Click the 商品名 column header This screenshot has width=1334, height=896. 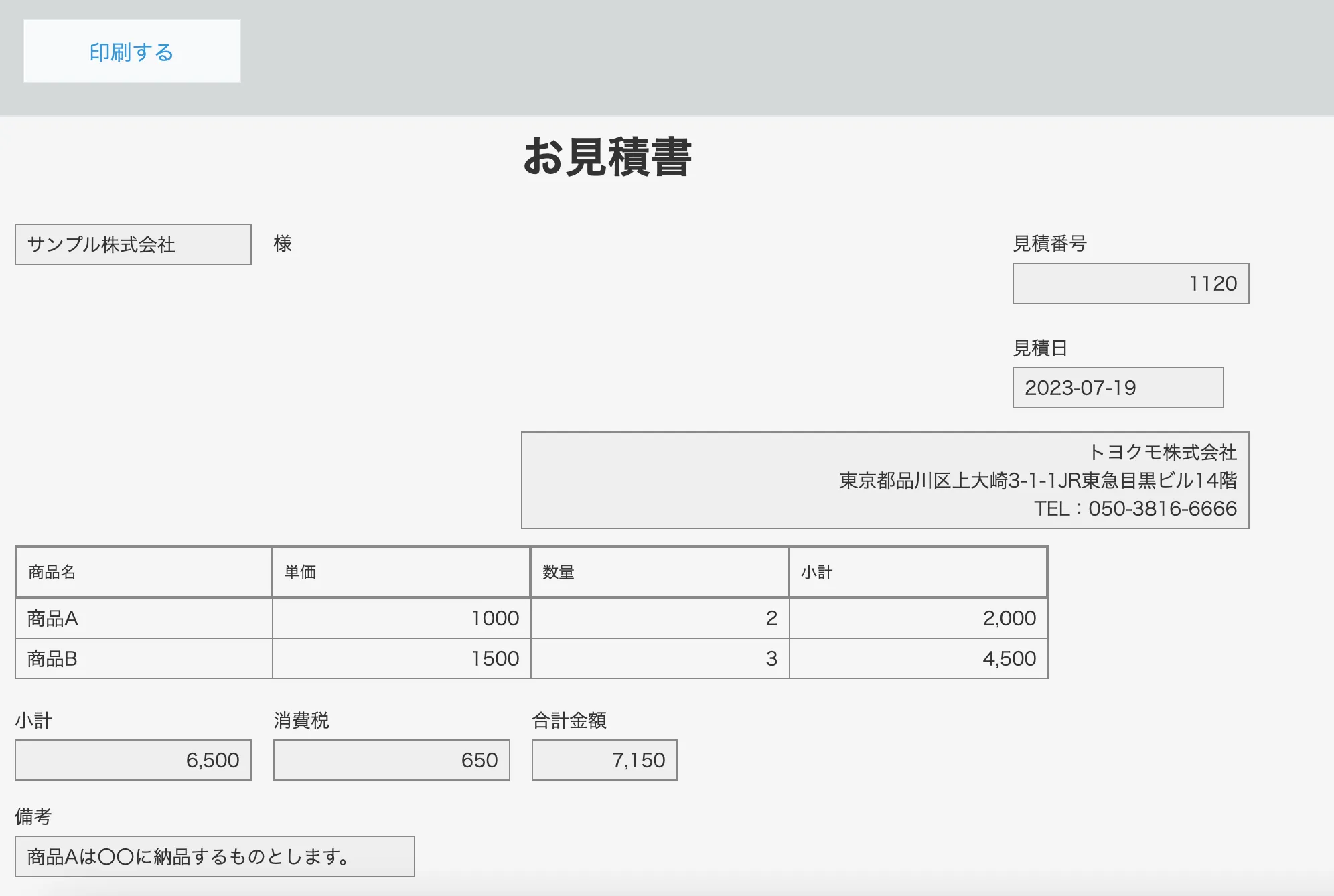pos(143,572)
